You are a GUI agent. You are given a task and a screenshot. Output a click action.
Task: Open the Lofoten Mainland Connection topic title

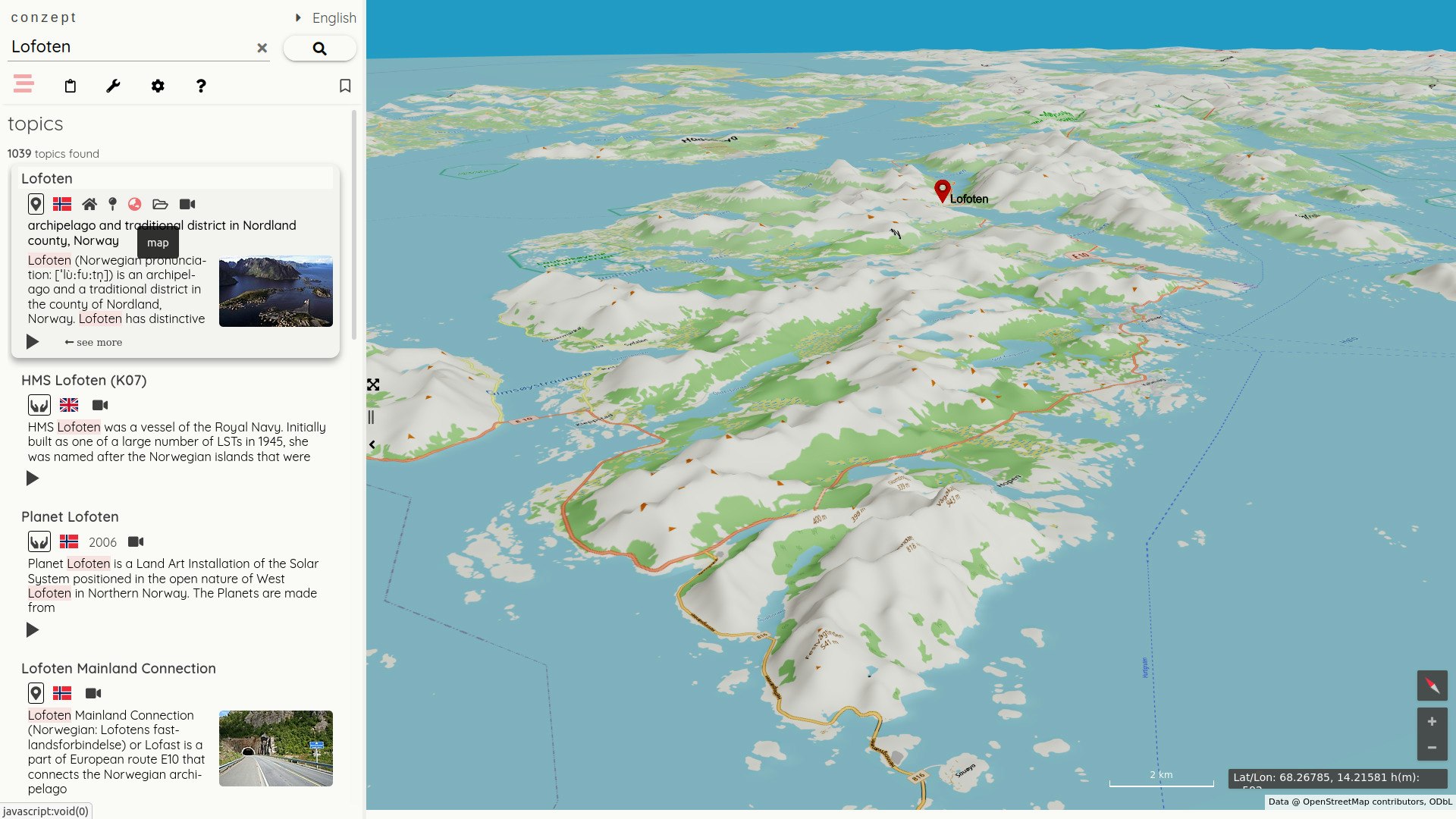coord(118,668)
